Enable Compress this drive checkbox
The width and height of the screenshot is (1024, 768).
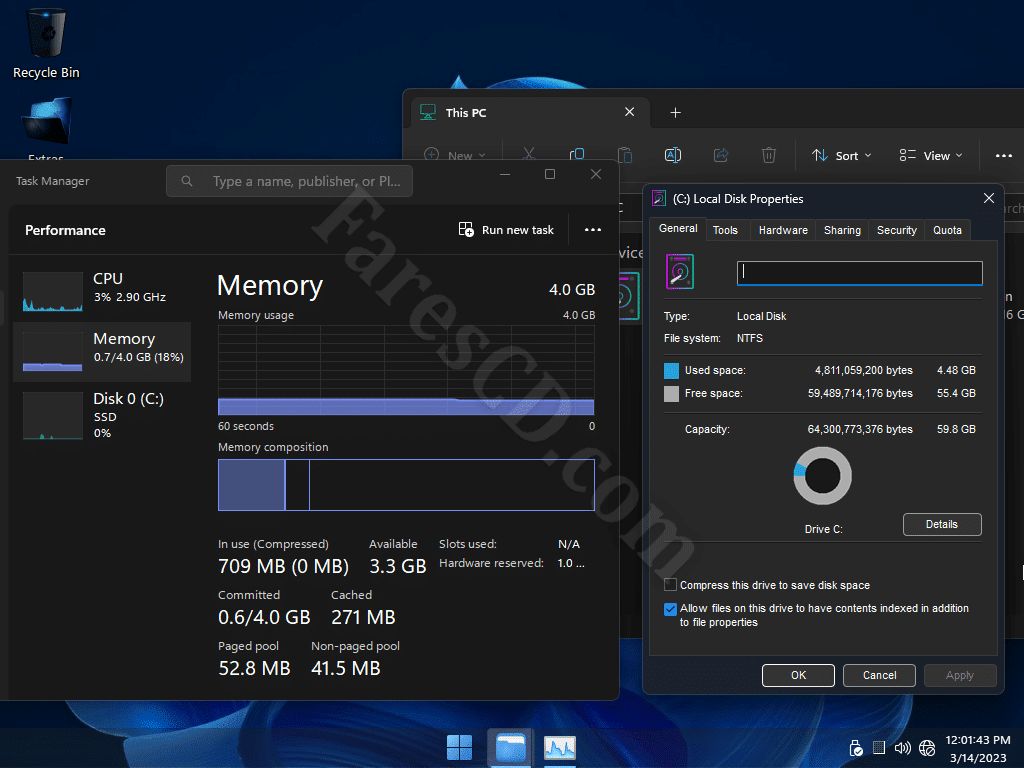(x=670, y=584)
